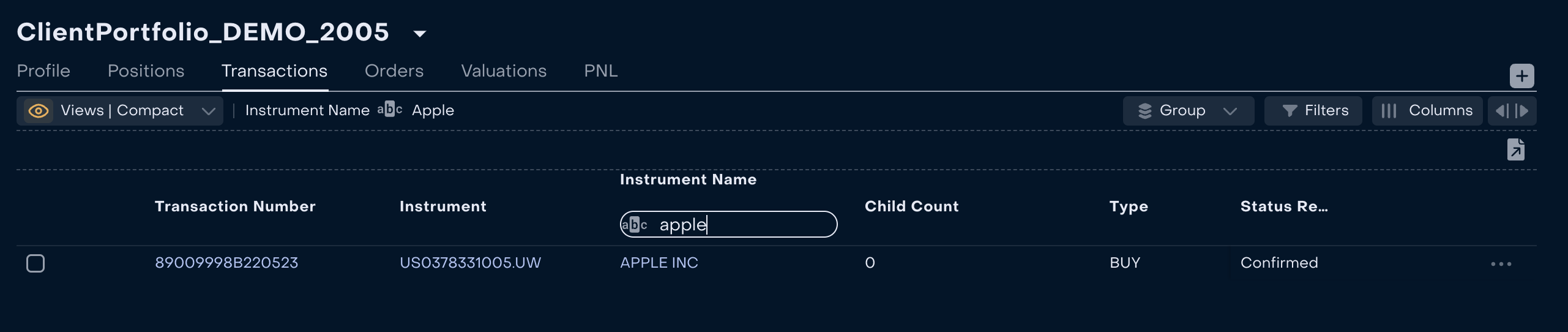Click the abc text-filter icon in the search box

click(x=635, y=225)
